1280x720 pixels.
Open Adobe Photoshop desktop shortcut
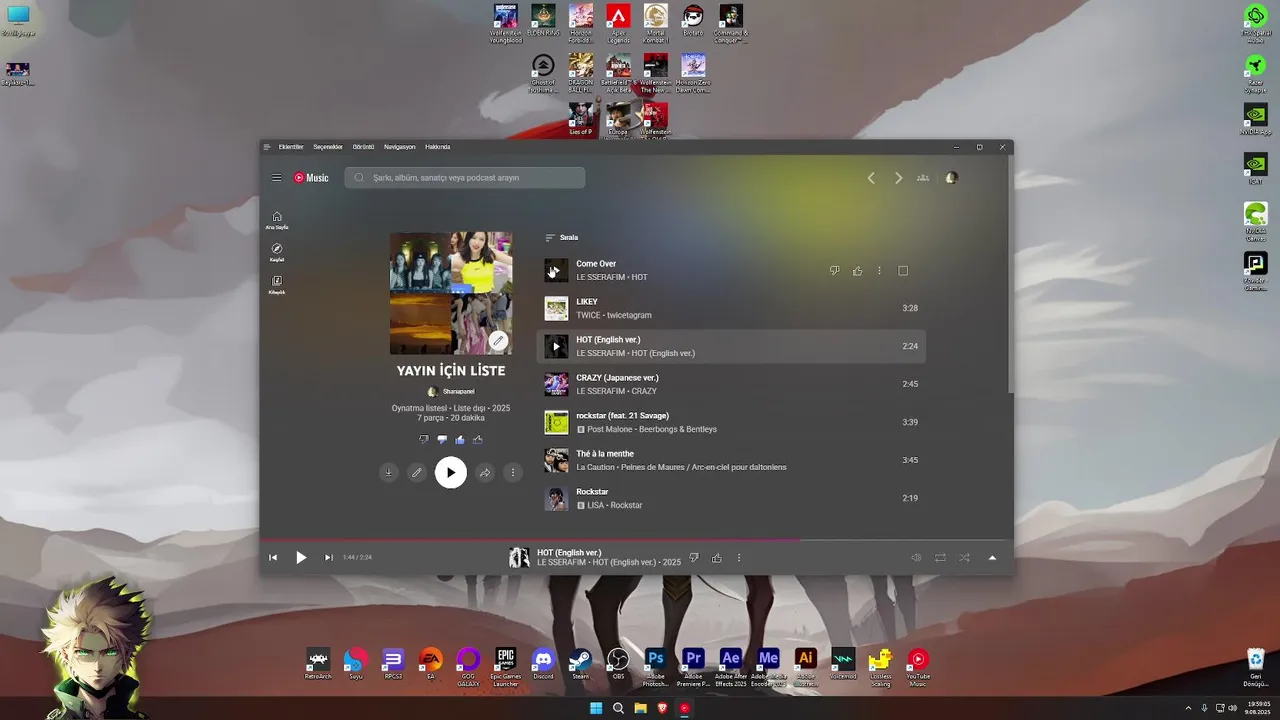tap(656, 667)
